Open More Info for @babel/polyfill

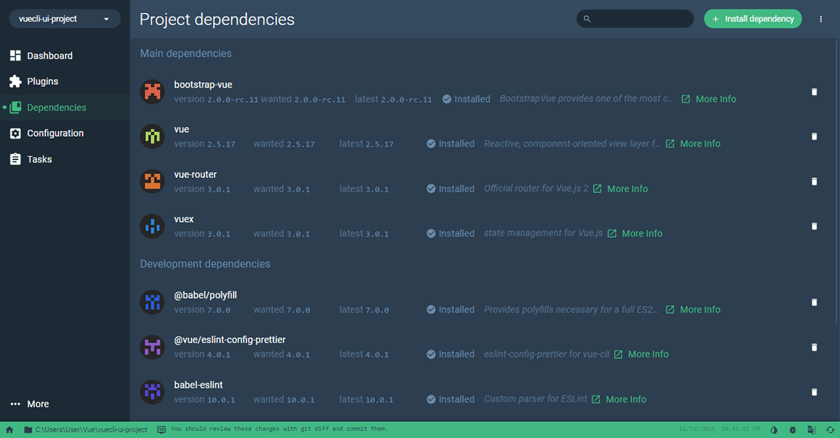pyautogui.click(x=693, y=309)
